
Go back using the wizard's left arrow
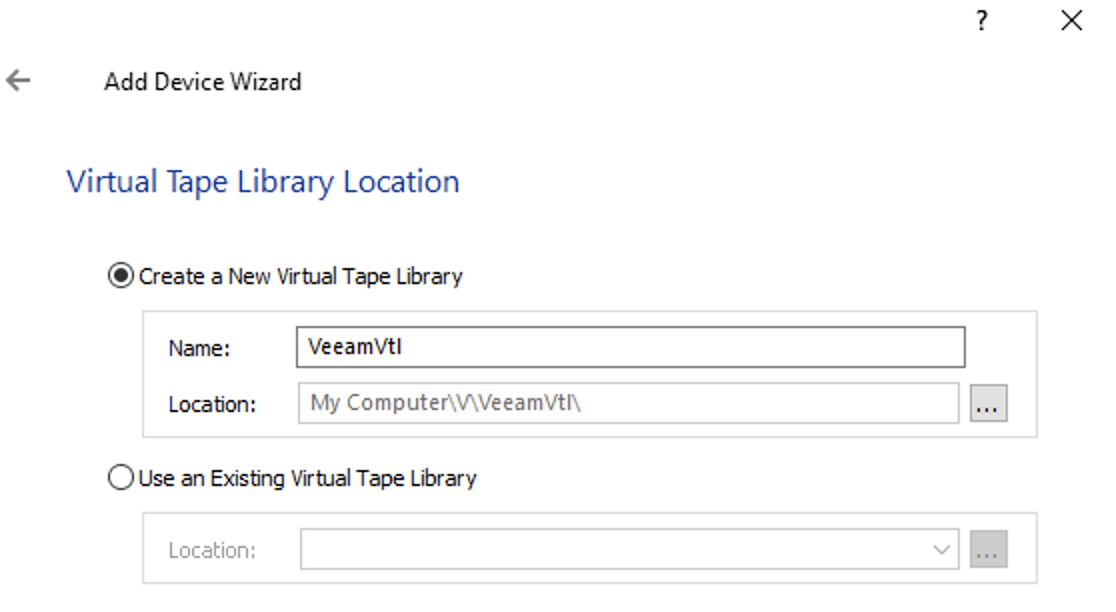[18, 80]
